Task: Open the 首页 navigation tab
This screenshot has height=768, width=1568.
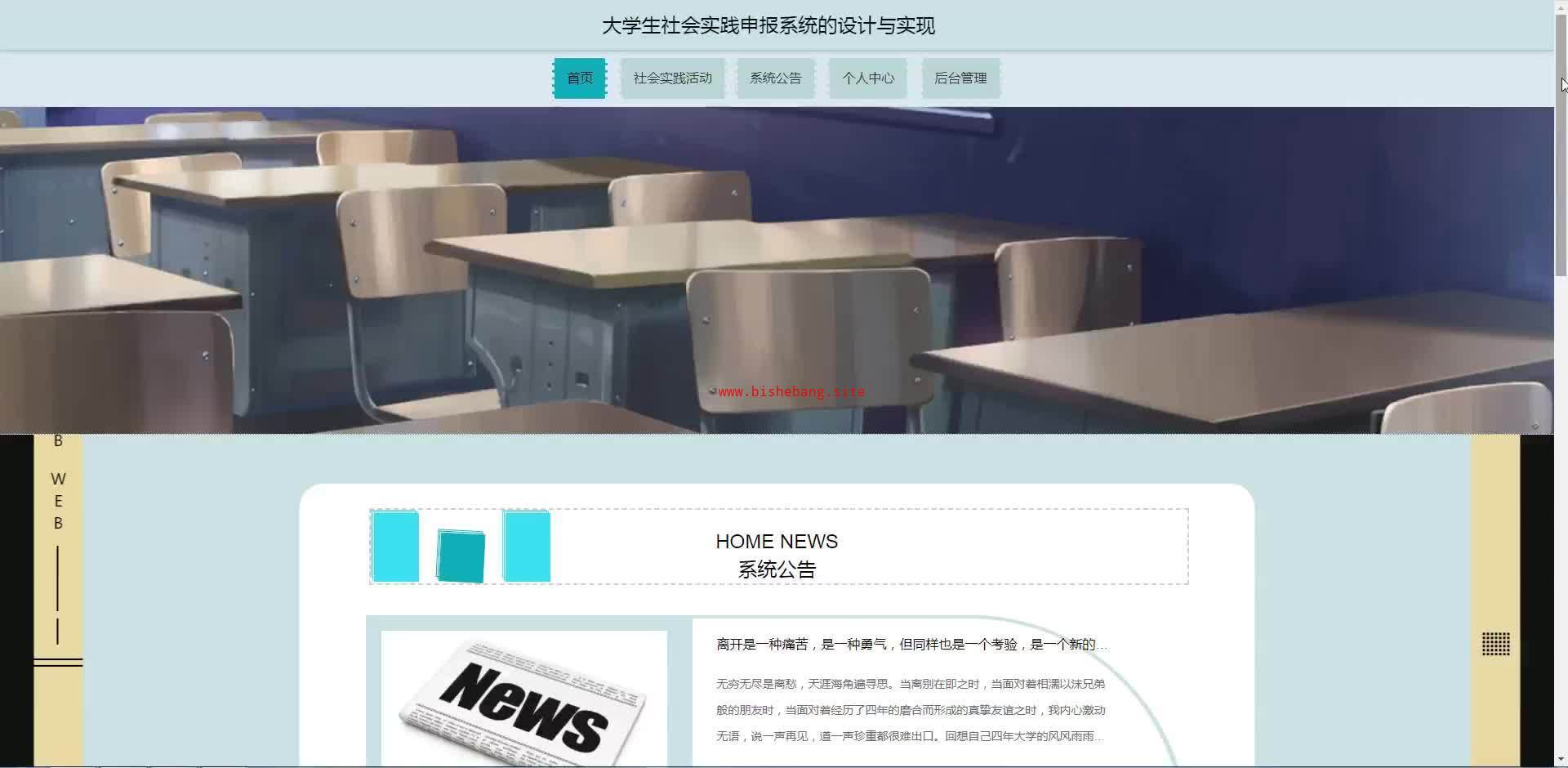Action: [x=580, y=78]
